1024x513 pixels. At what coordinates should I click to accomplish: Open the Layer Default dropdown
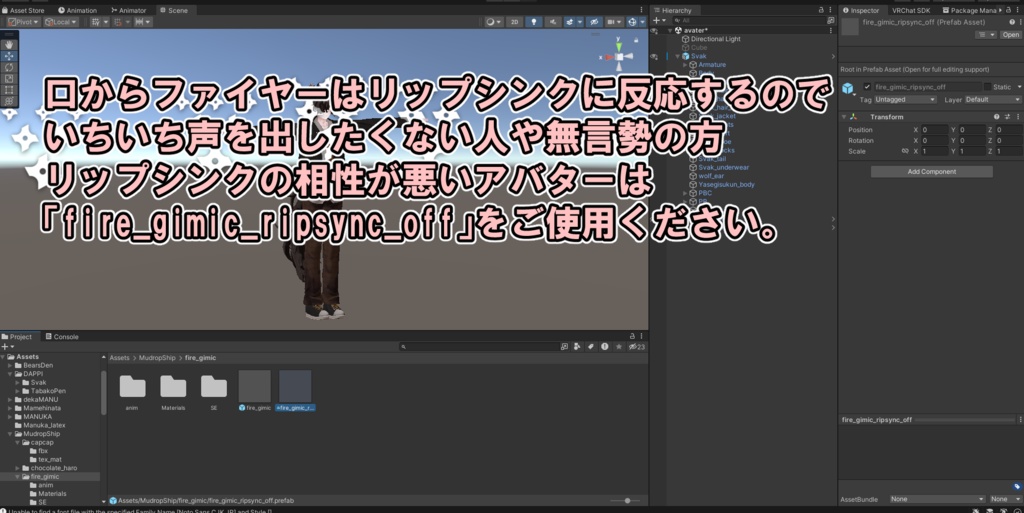(x=993, y=100)
